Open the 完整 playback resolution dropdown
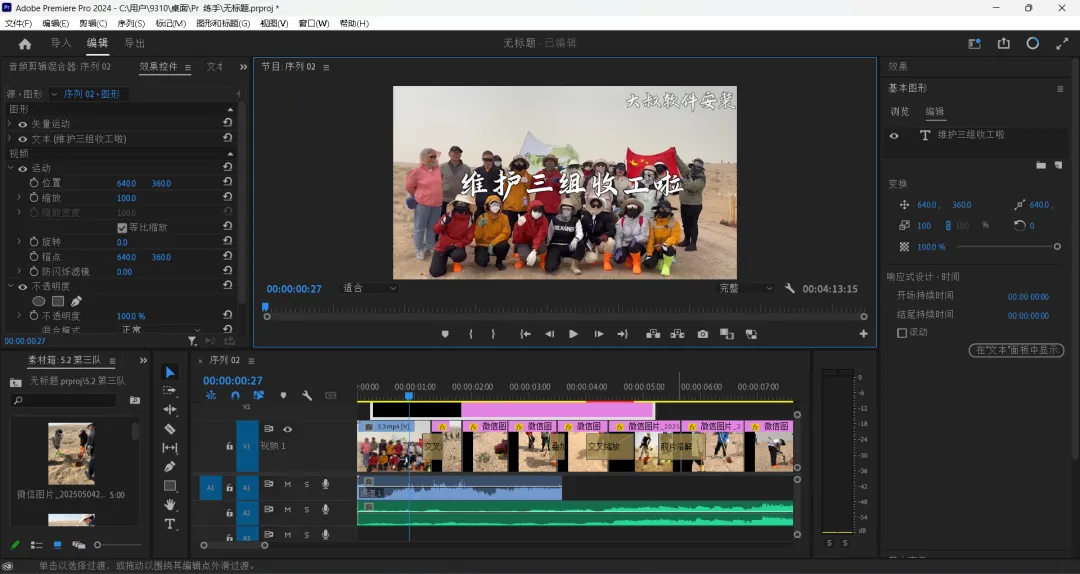This screenshot has width=1080, height=574. click(746, 288)
